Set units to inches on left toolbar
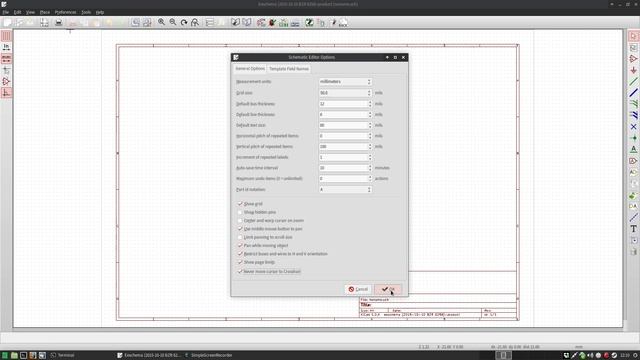640x360 pixels. coord(6,47)
